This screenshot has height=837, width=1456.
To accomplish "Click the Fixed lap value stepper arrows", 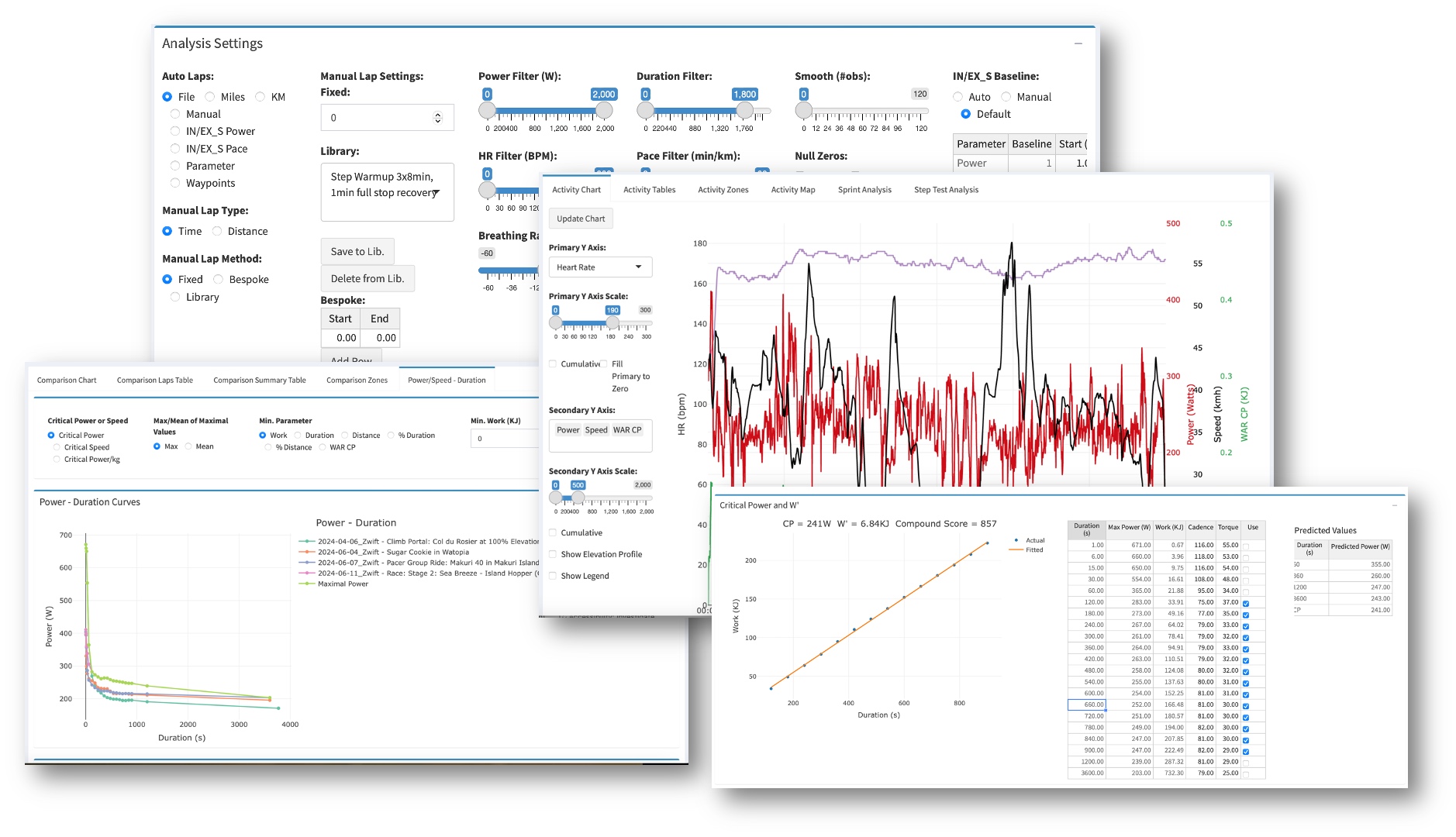I will [437, 118].
